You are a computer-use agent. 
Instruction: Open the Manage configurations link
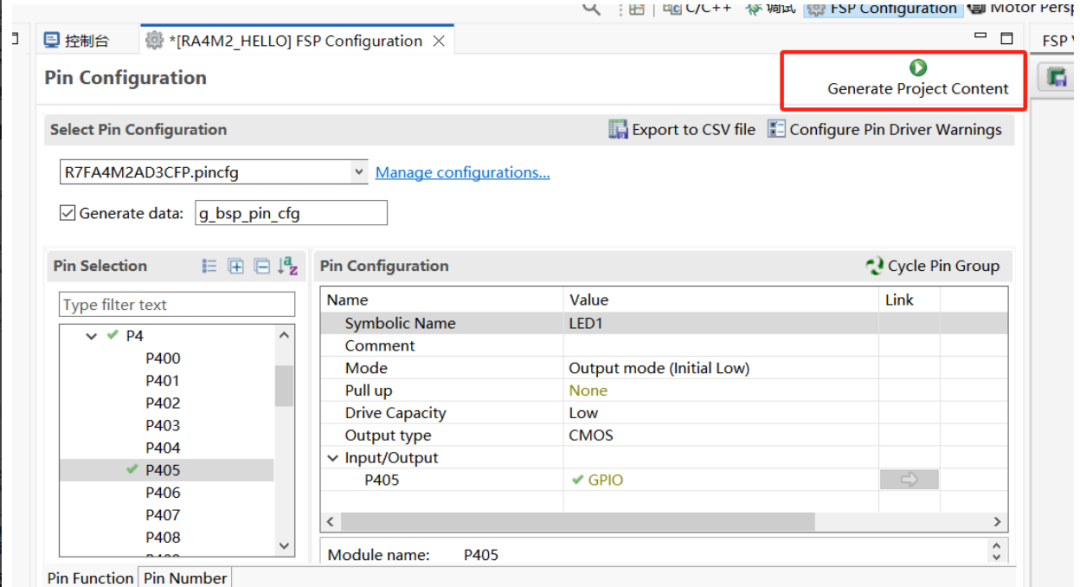click(462, 172)
